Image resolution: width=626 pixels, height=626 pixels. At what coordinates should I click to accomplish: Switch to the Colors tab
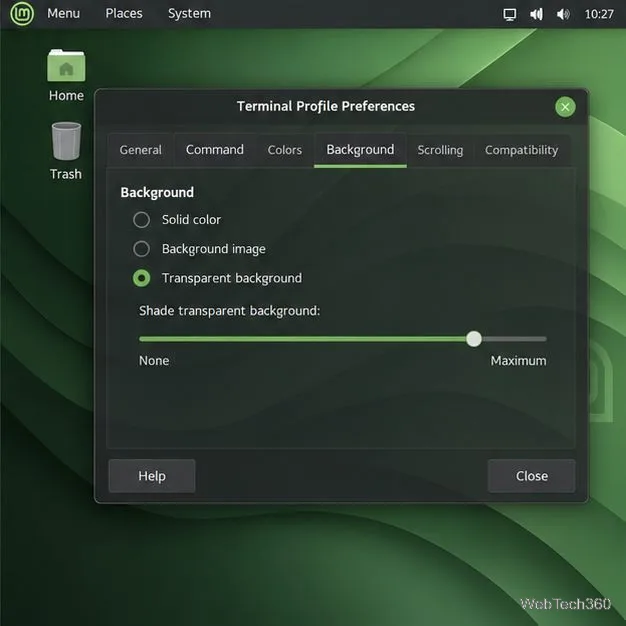coord(285,150)
